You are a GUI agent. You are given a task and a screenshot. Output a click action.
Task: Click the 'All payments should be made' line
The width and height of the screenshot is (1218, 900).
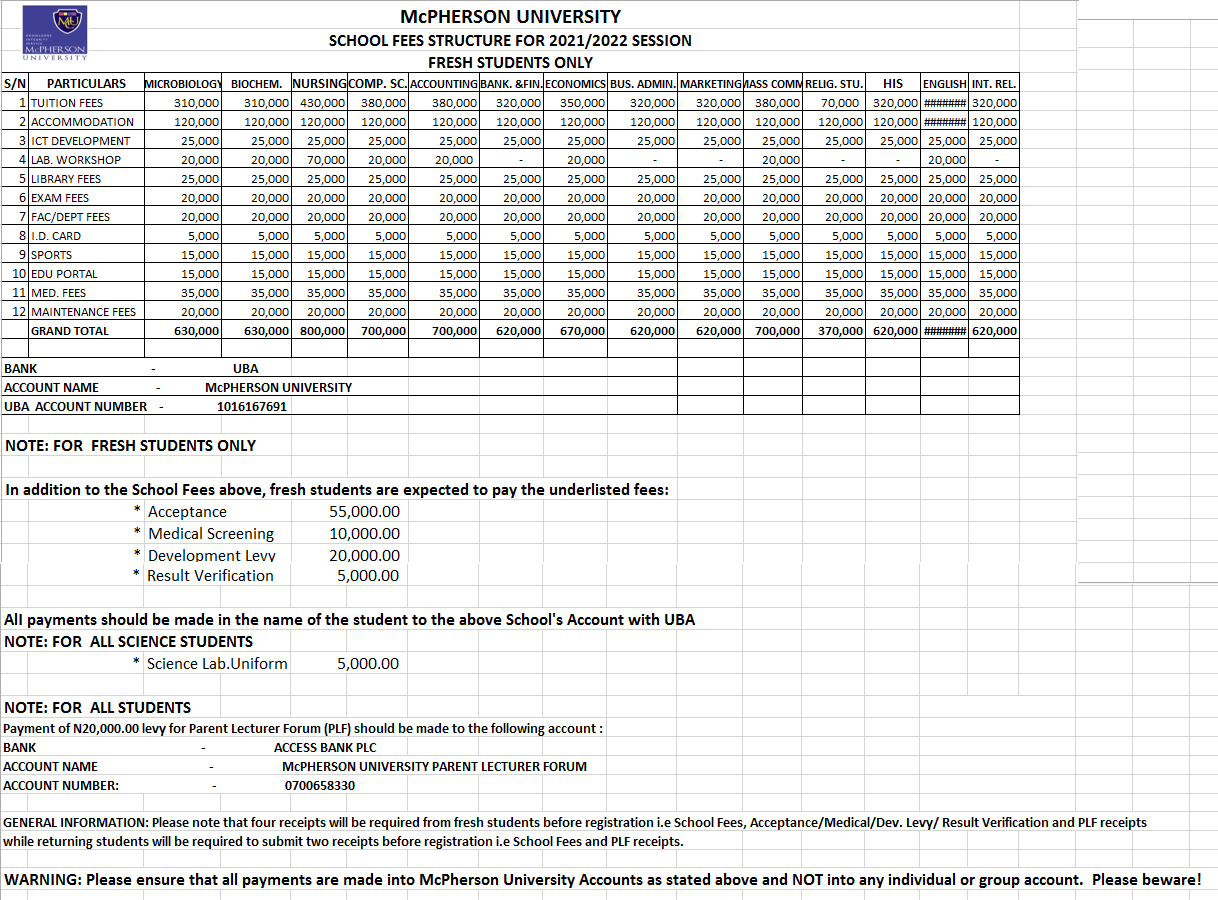coord(350,620)
